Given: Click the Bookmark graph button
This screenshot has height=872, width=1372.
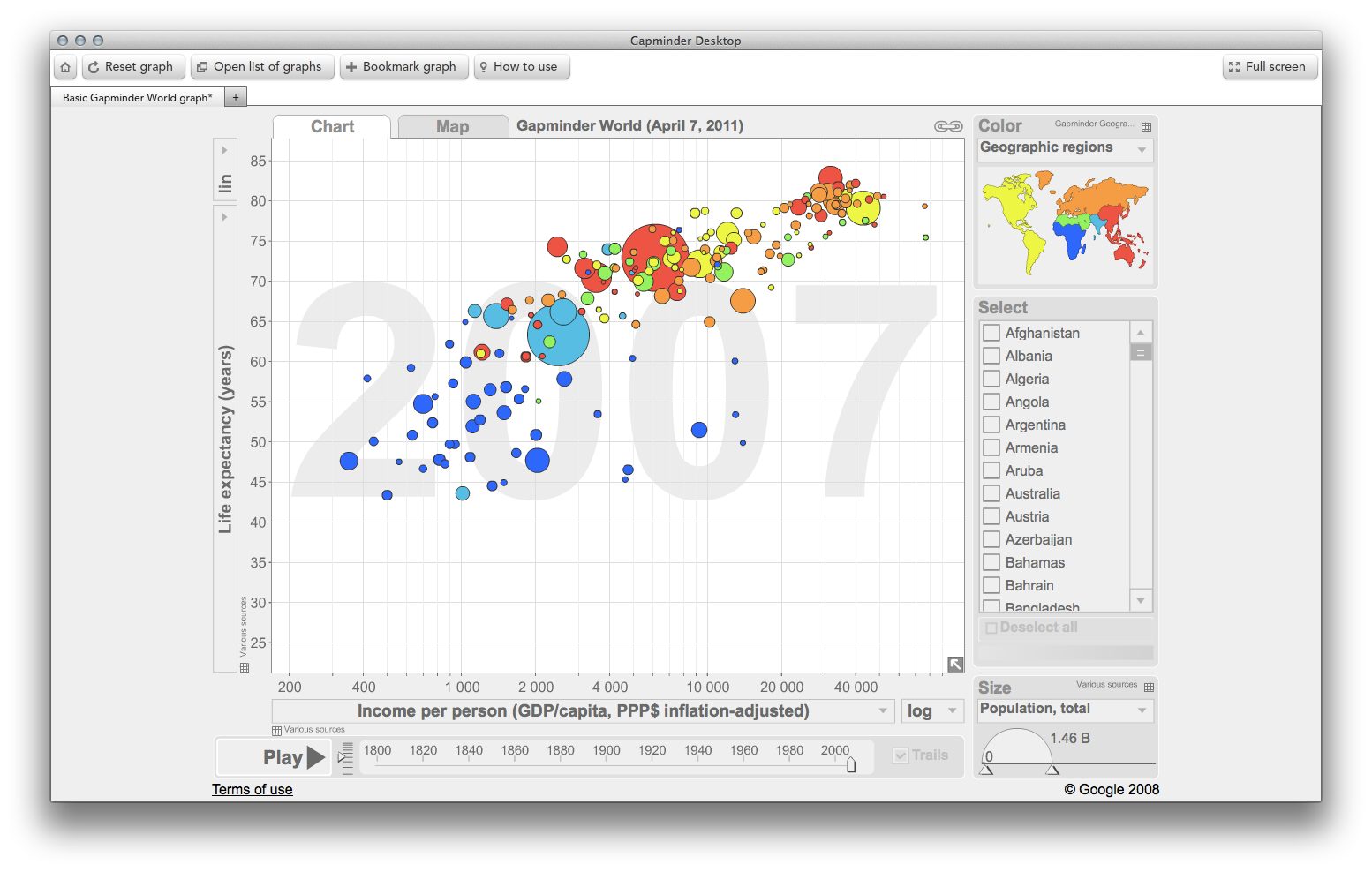Looking at the screenshot, I should point(403,67).
